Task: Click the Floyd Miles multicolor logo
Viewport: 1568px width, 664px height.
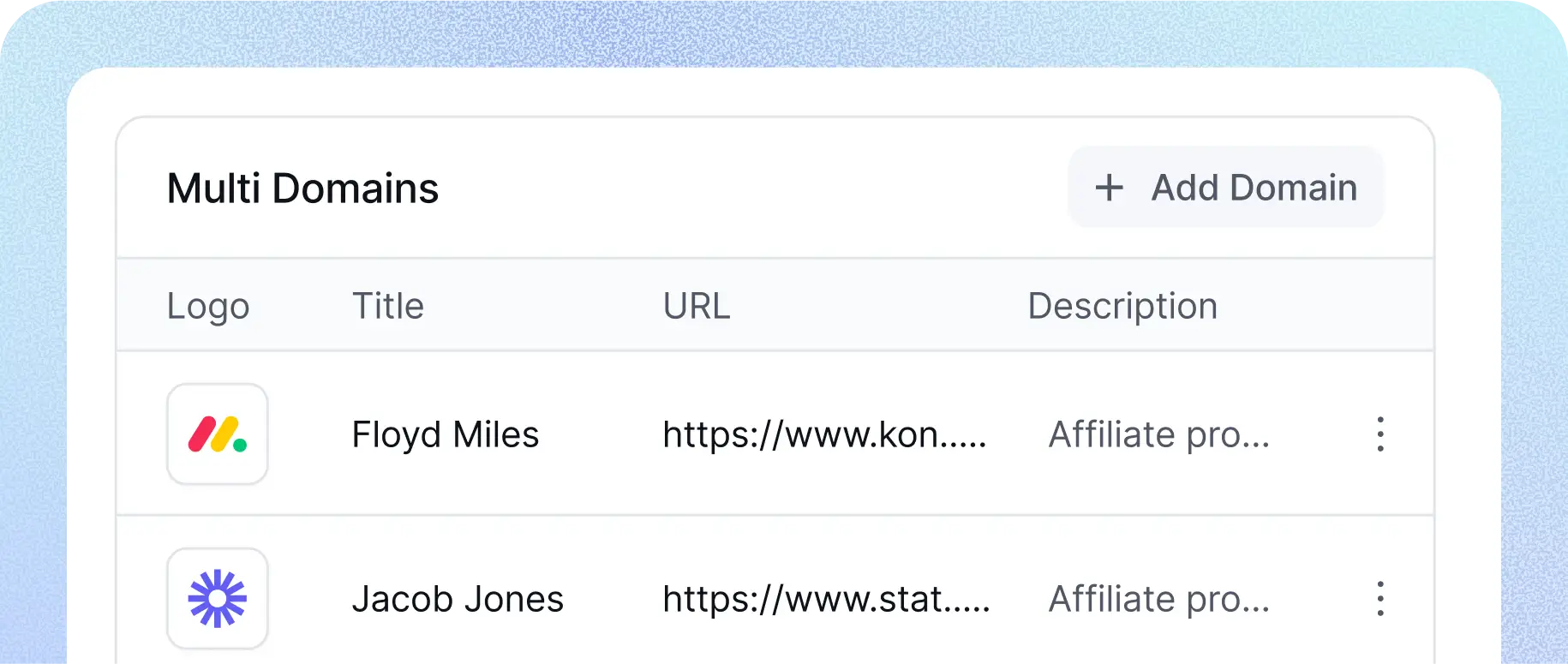Action: 218,434
